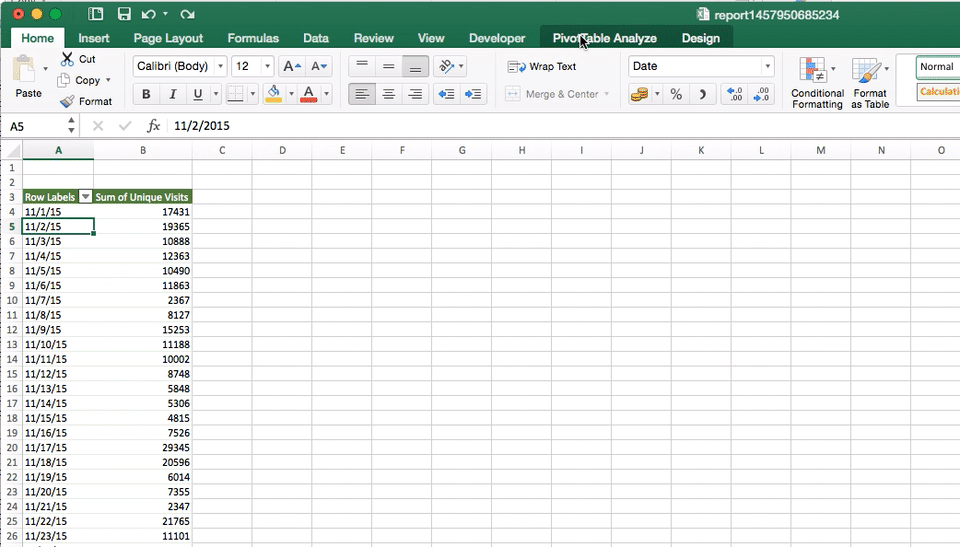This screenshot has width=960, height=547.
Task: Apply percent style formatting
Action: pyautogui.click(x=676, y=94)
